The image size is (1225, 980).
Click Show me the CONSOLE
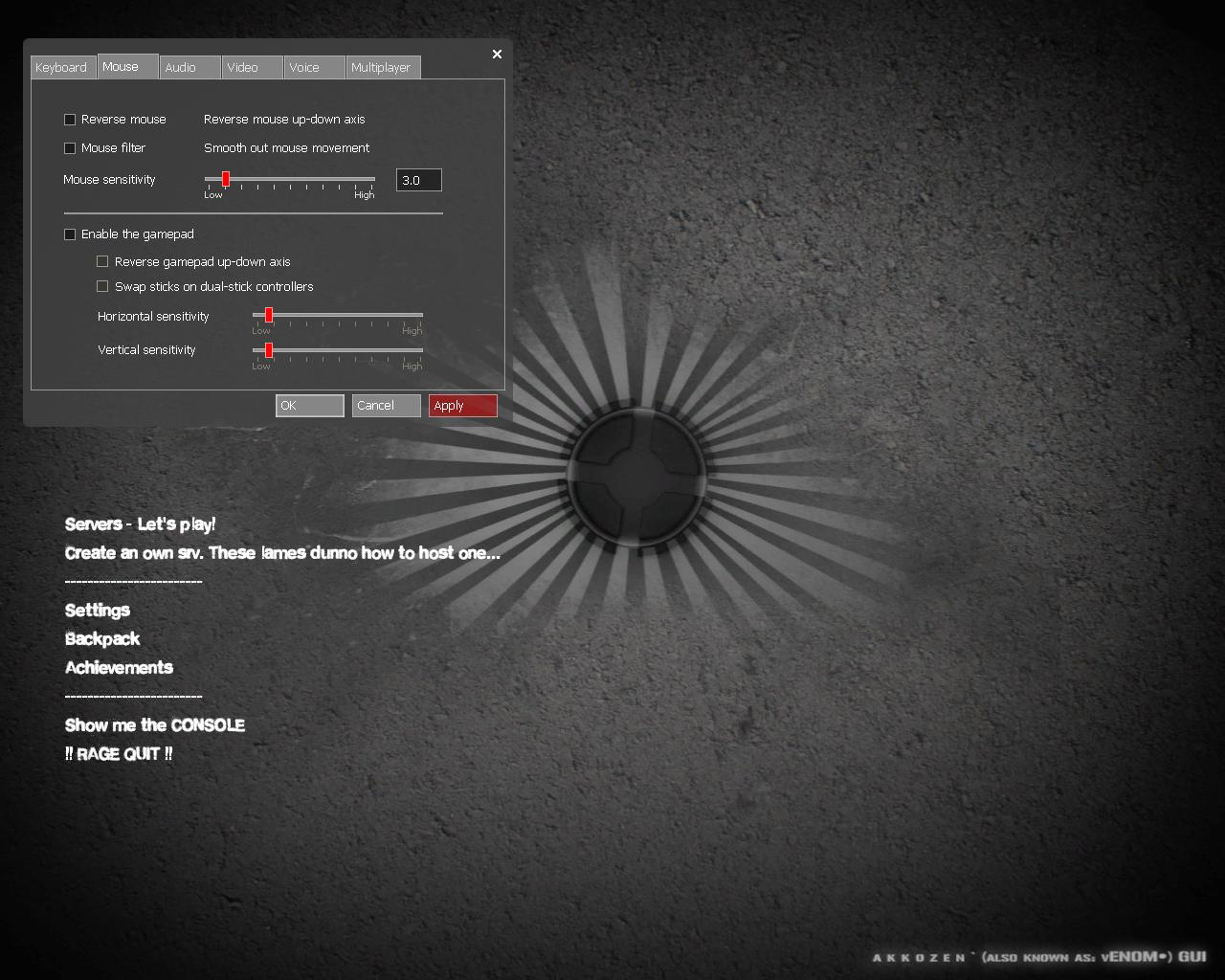[x=154, y=724]
